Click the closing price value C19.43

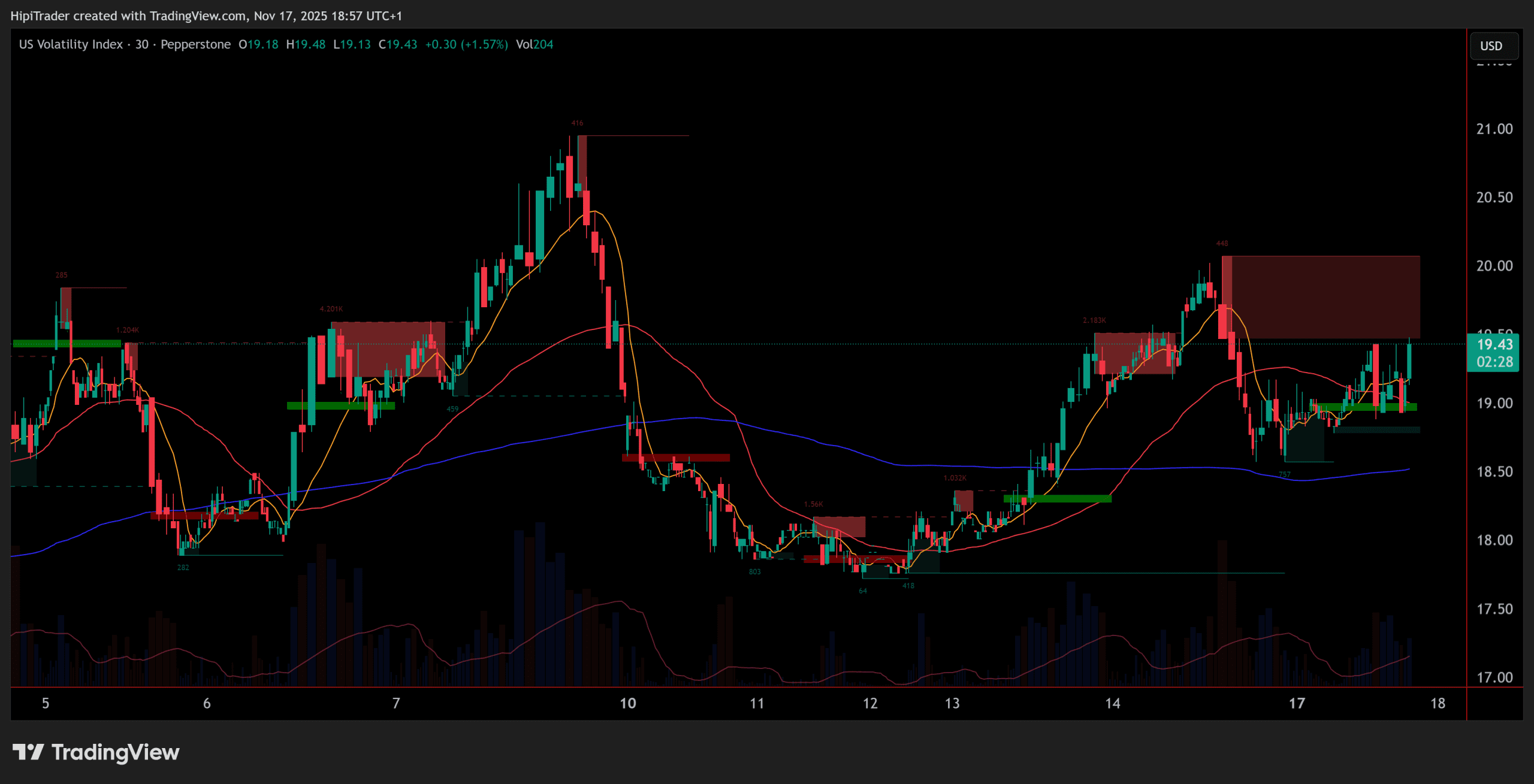(x=398, y=44)
